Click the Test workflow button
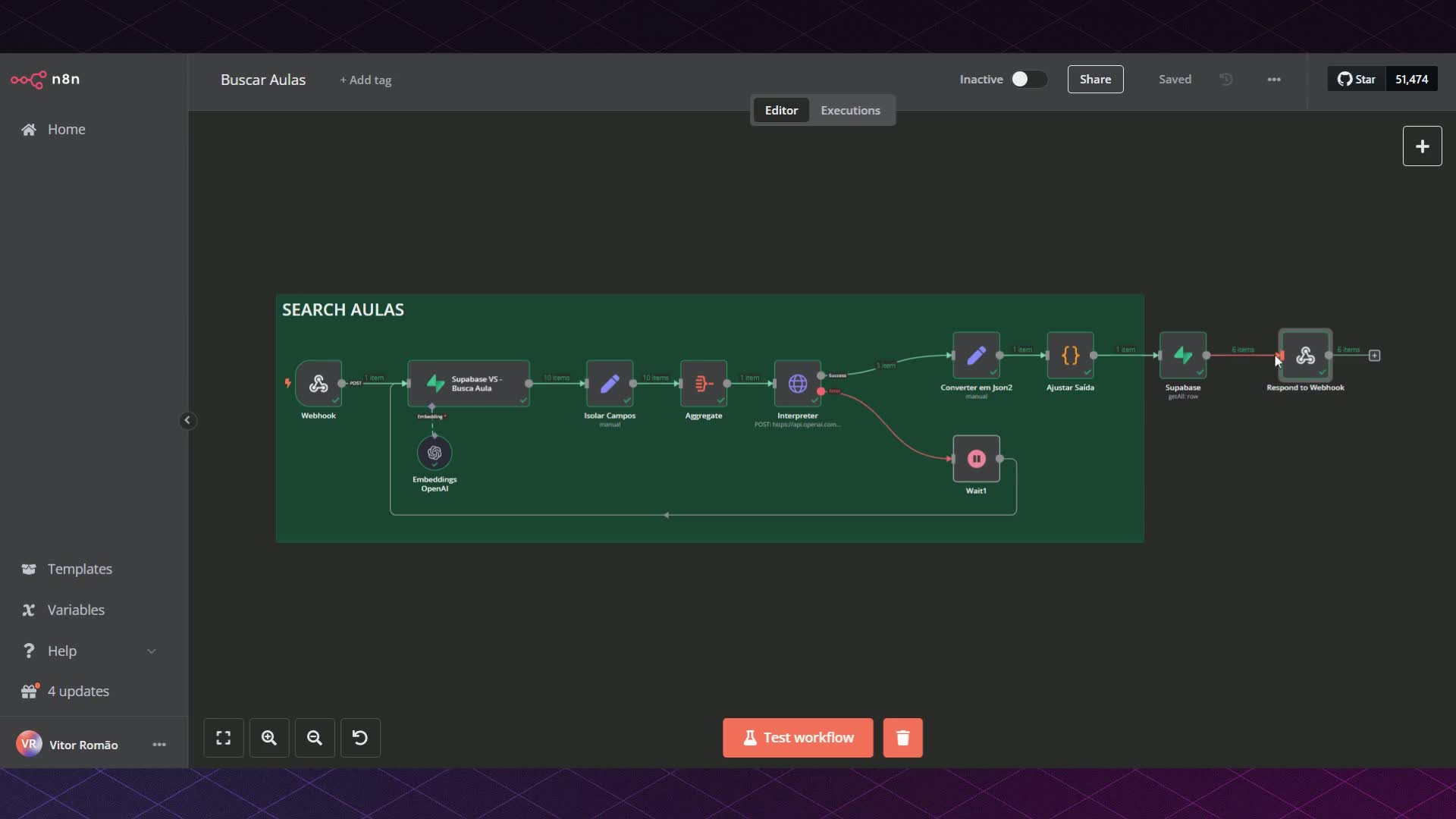Image resolution: width=1456 pixels, height=819 pixels. point(798,738)
